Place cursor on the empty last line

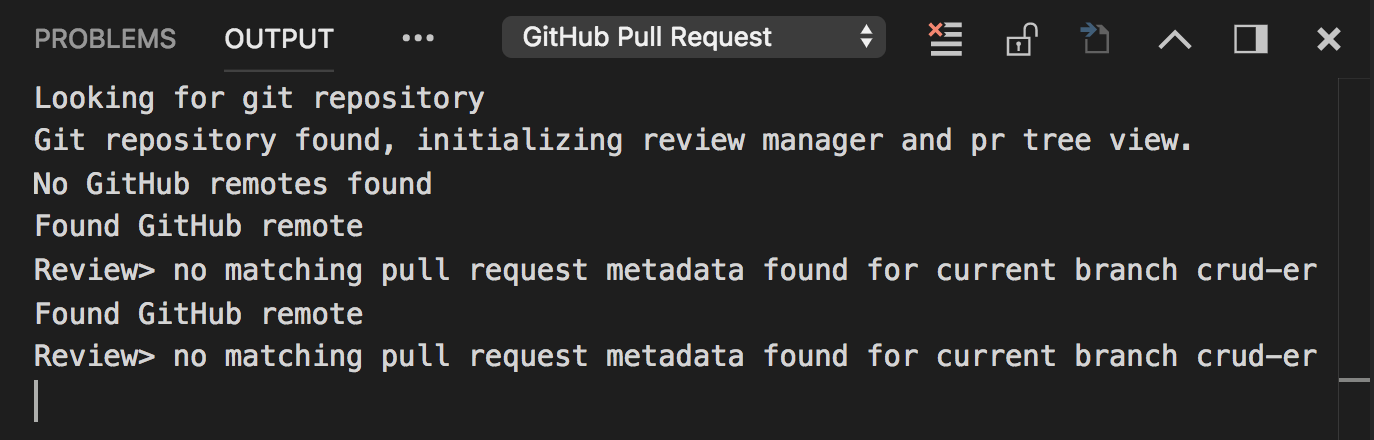(37, 400)
